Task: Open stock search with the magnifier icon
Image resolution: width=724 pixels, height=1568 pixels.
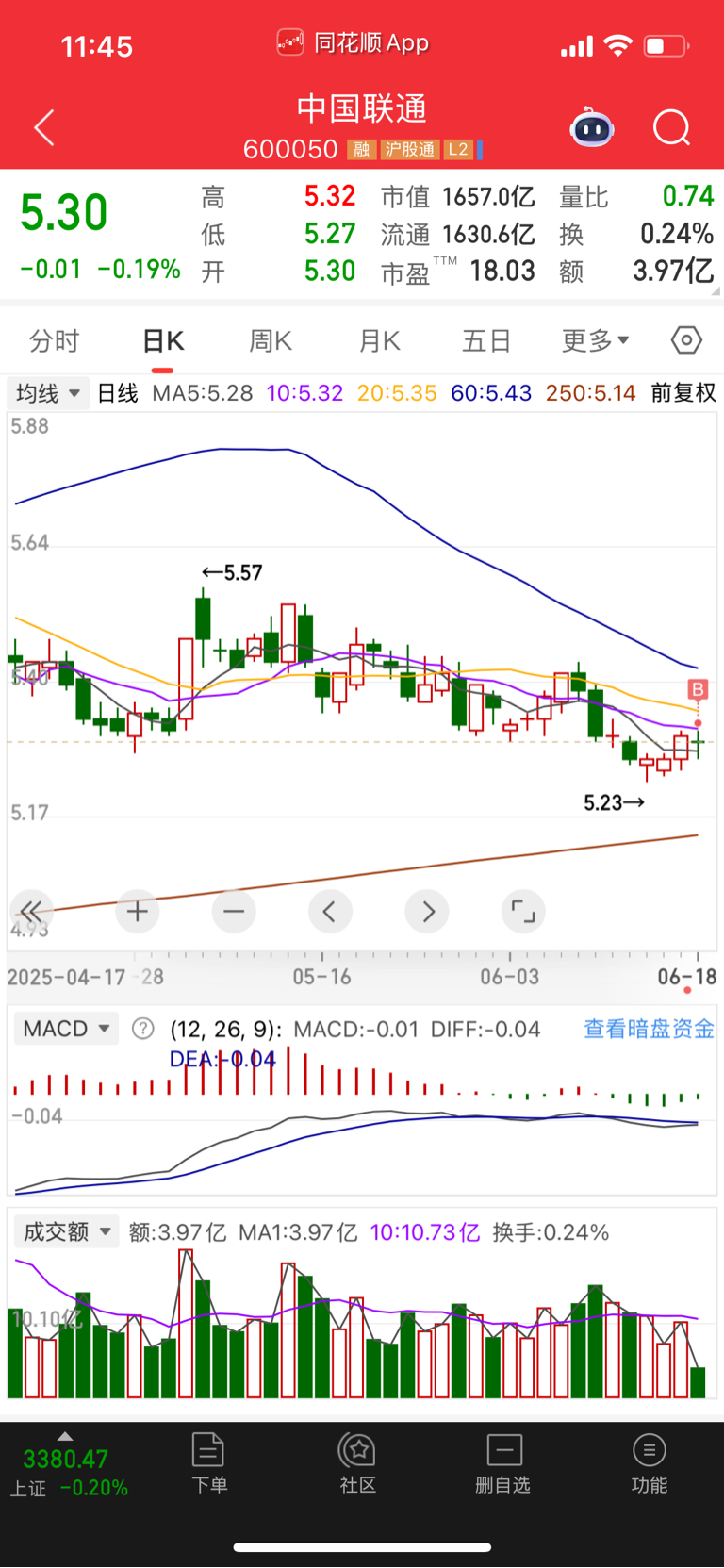Action: 672,128
